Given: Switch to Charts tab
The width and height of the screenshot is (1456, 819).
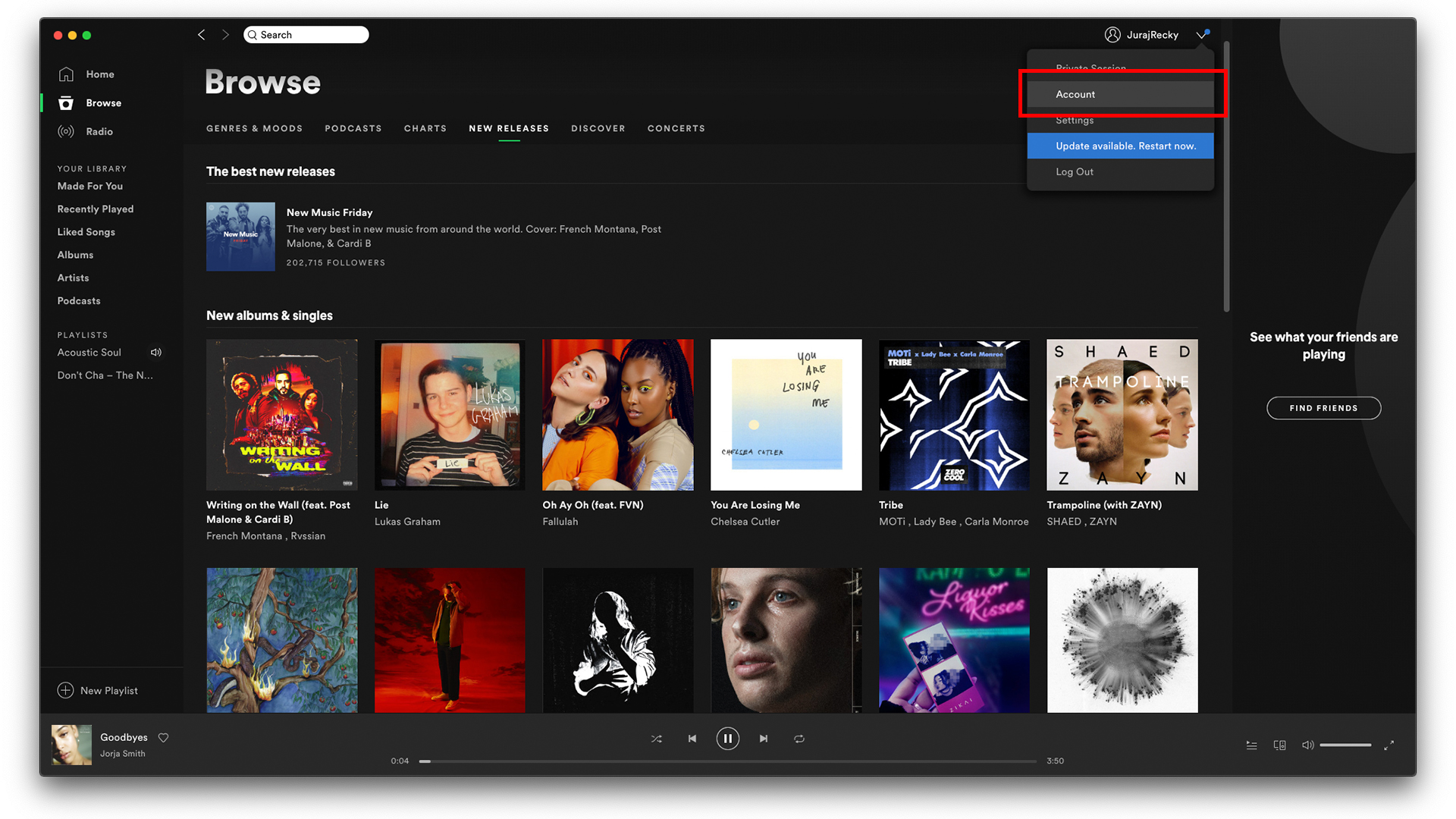Looking at the screenshot, I should pos(425,129).
